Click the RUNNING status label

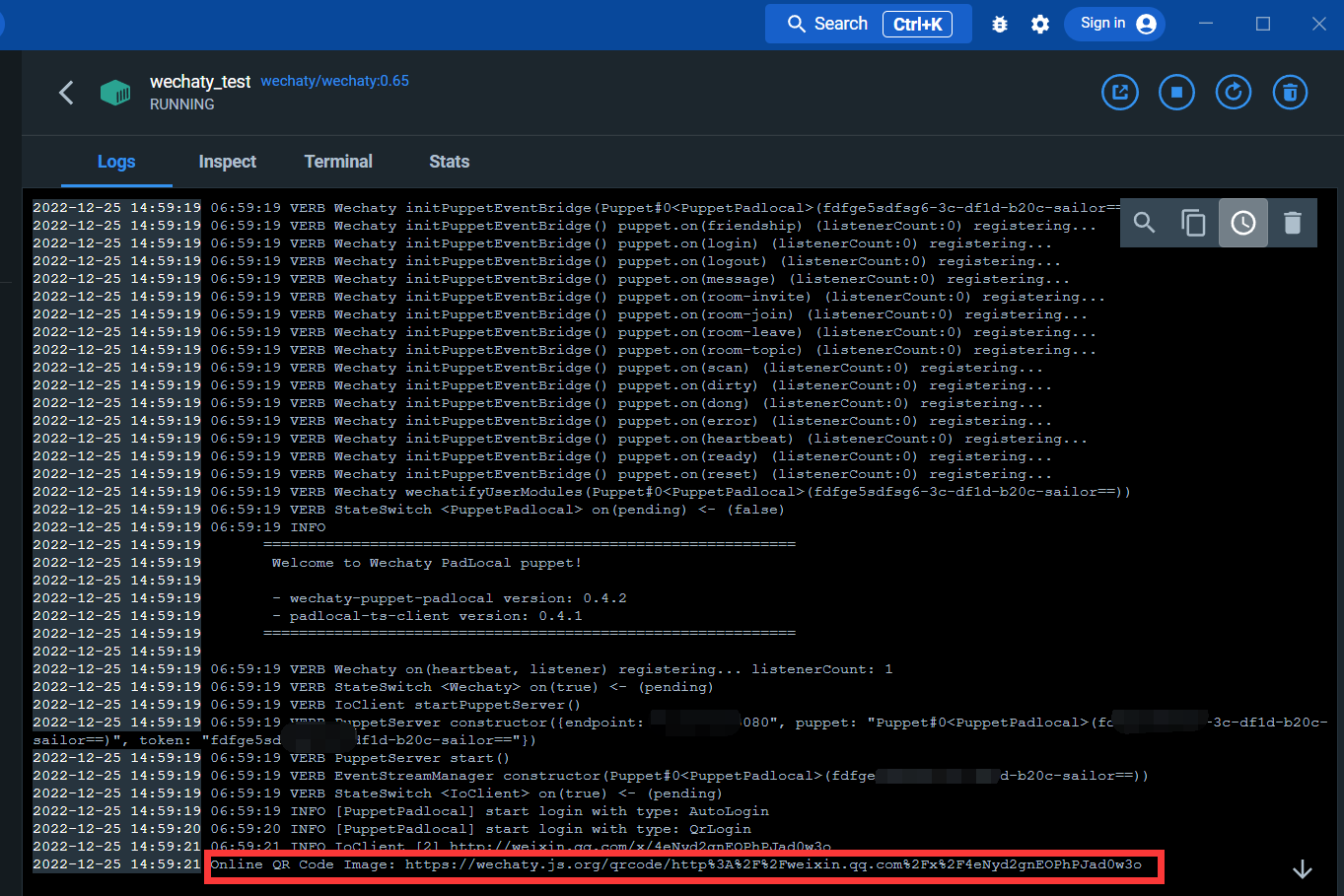click(x=182, y=104)
